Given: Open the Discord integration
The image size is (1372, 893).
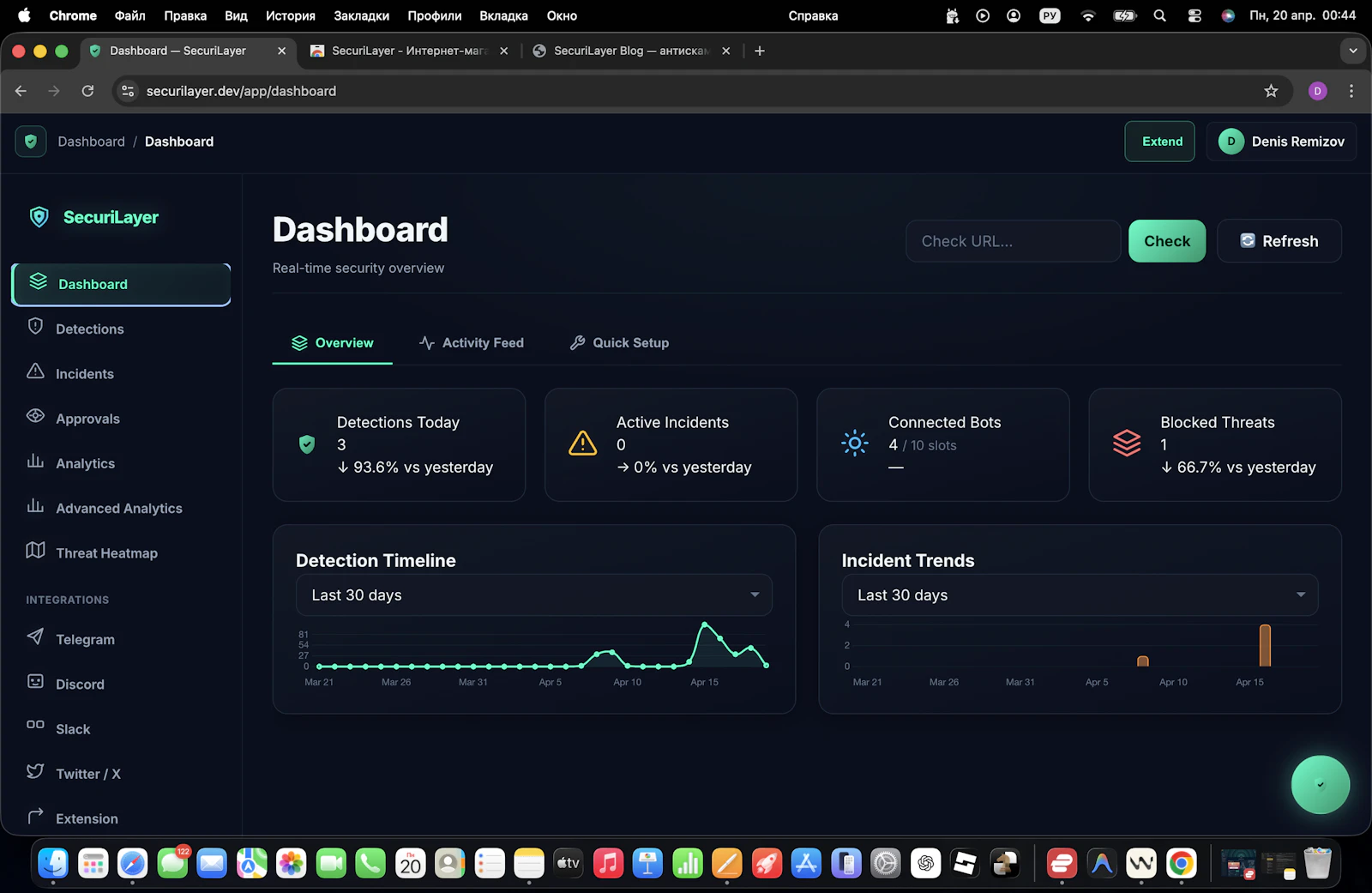Looking at the screenshot, I should [x=79, y=684].
